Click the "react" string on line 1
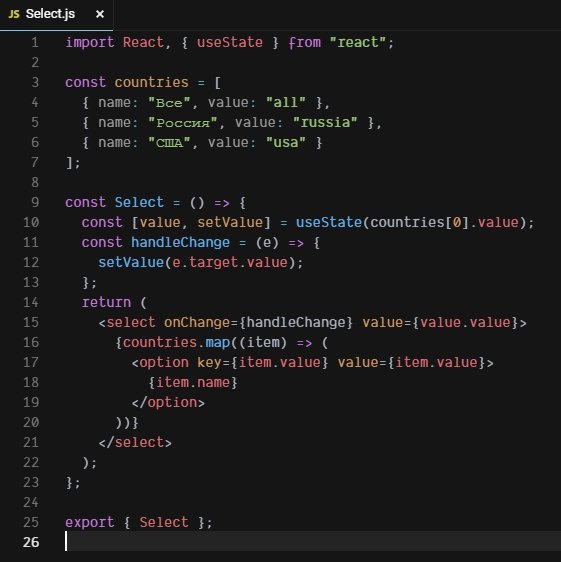 [x=357, y=43]
